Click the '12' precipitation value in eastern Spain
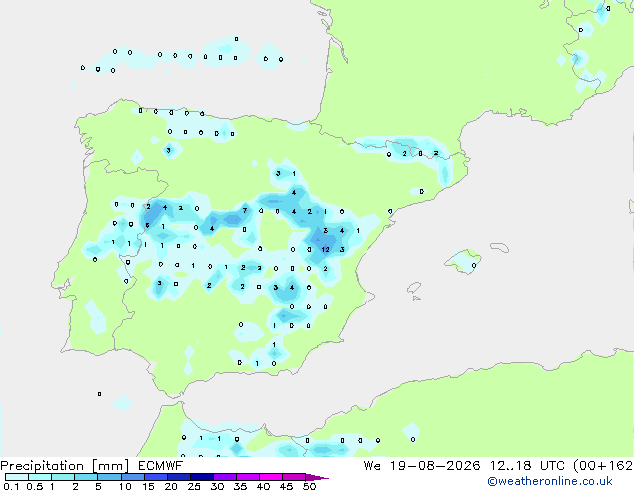Screen dimensions: 634x490 click(325, 249)
